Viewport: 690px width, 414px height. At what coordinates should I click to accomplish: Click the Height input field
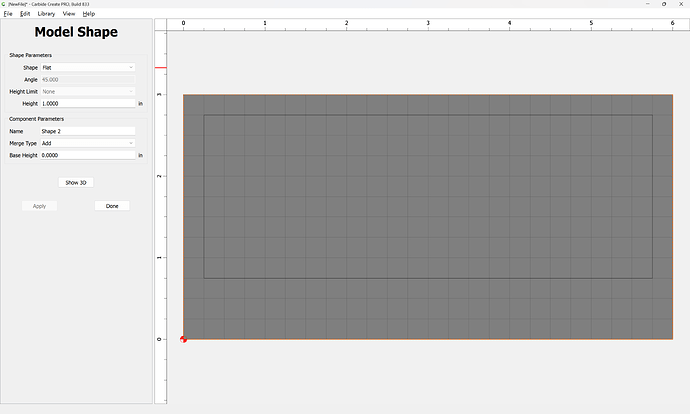pos(88,103)
